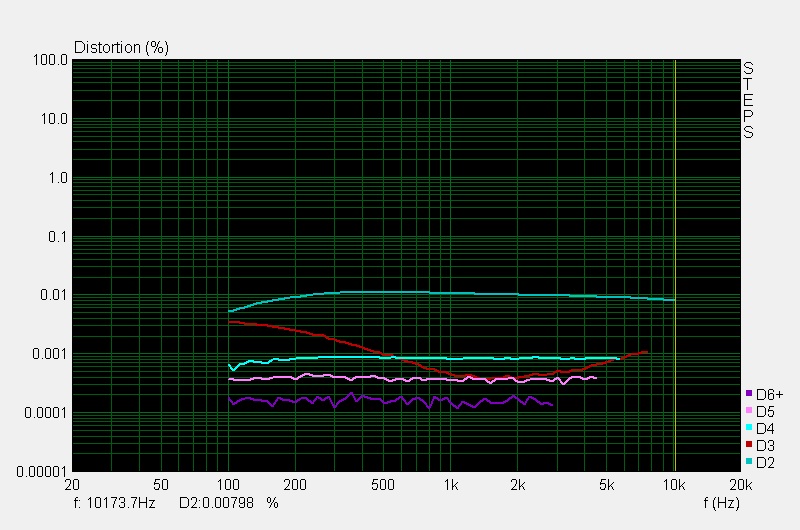
Task: Click the 500 x-axis frequency label
Action: click(x=383, y=485)
